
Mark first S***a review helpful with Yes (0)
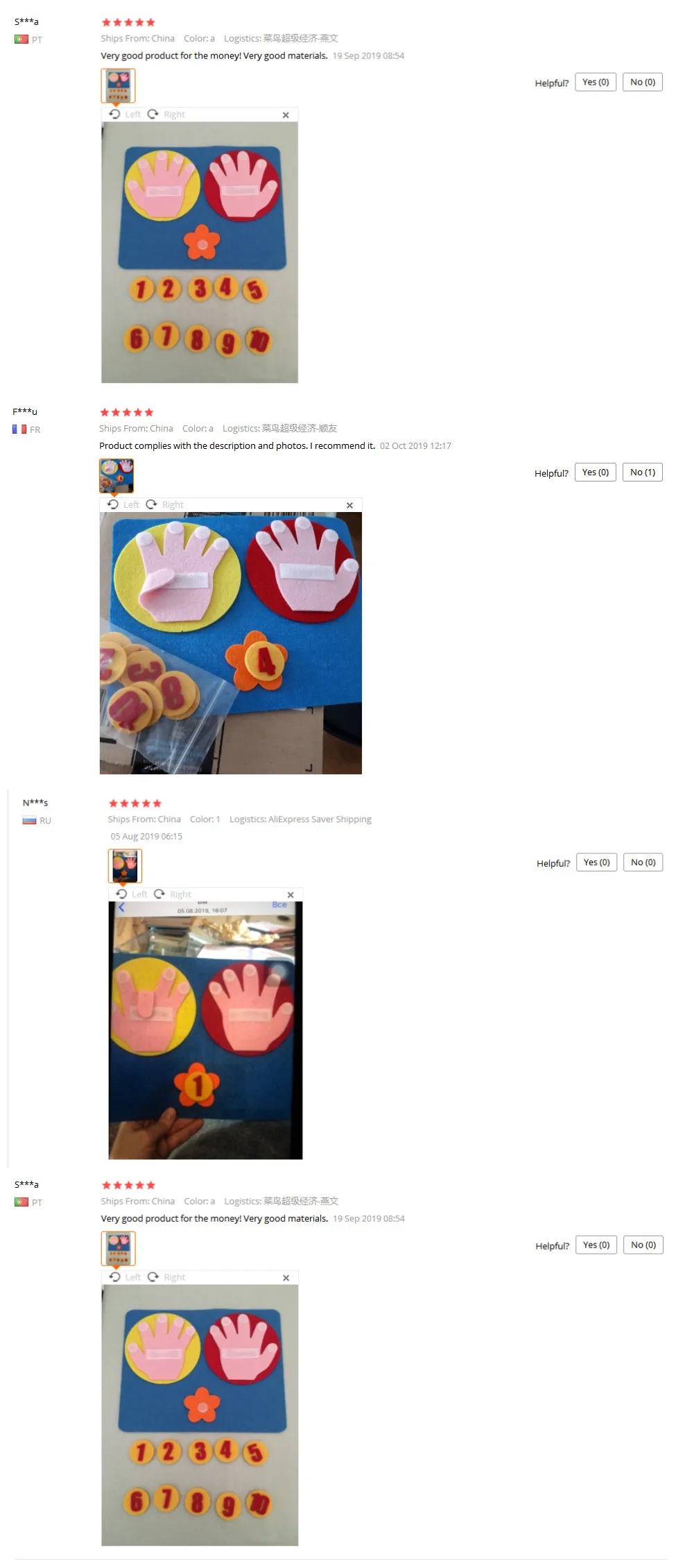[x=596, y=82]
